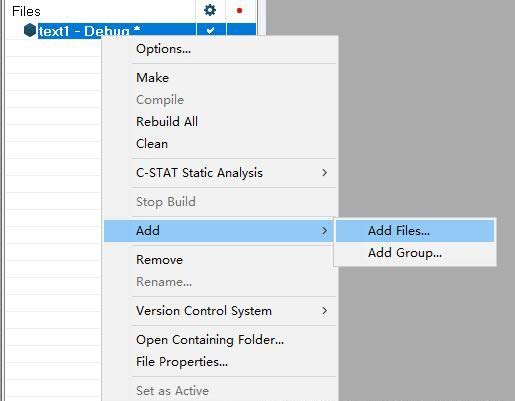Expand the Version Control System submenu arrow

click(324, 311)
